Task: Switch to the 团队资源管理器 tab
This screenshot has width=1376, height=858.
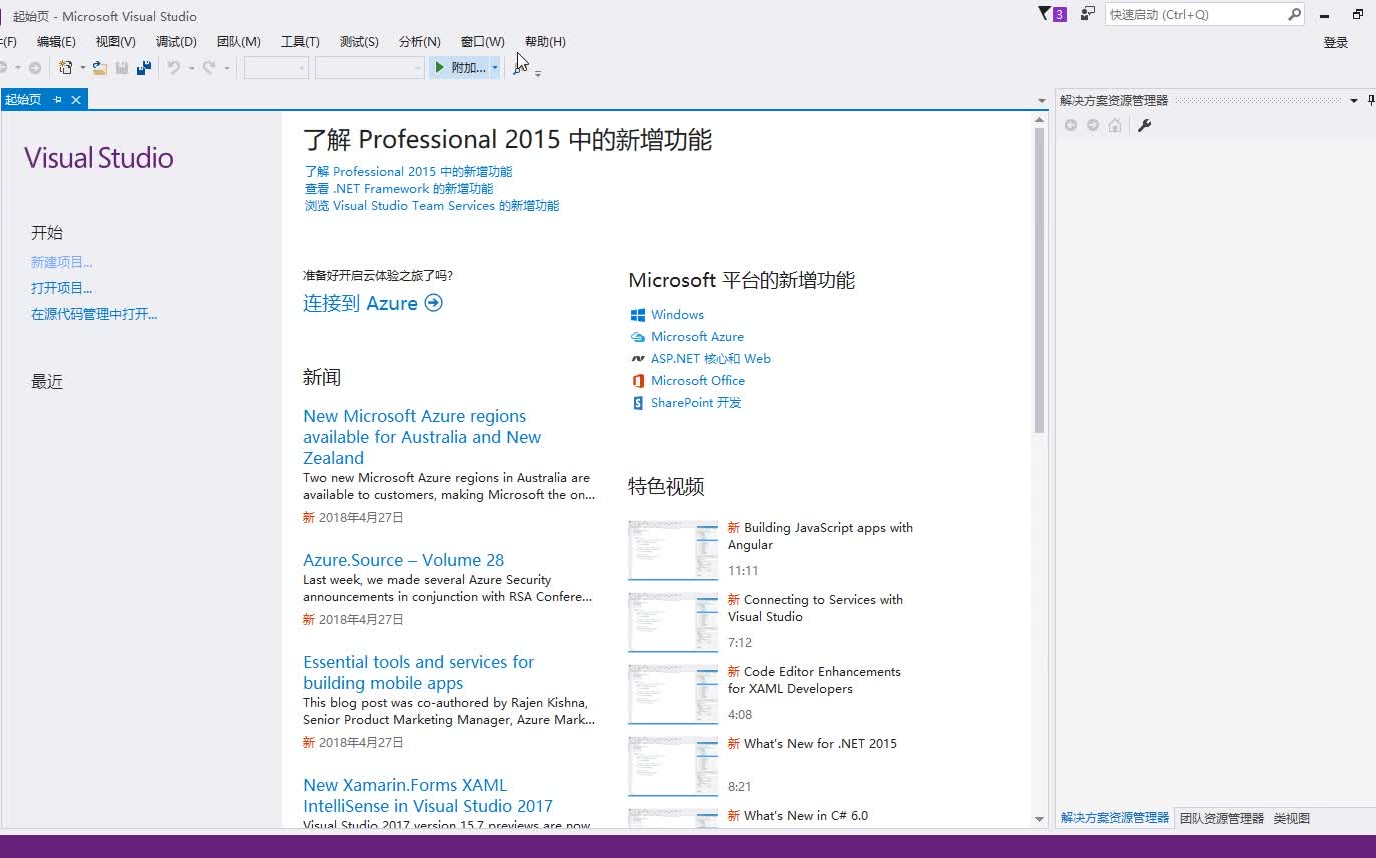Action: (x=1221, y=817)
